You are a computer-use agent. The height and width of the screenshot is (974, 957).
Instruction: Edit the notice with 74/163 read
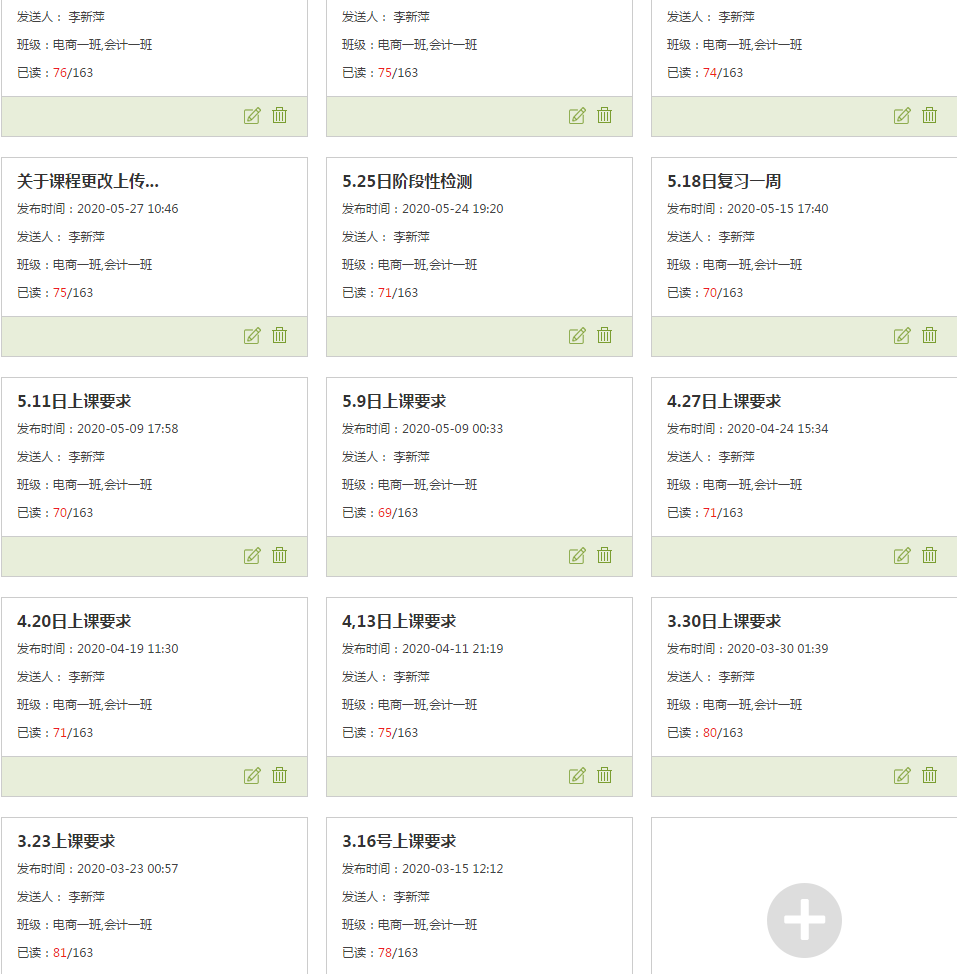coord(902,116)
